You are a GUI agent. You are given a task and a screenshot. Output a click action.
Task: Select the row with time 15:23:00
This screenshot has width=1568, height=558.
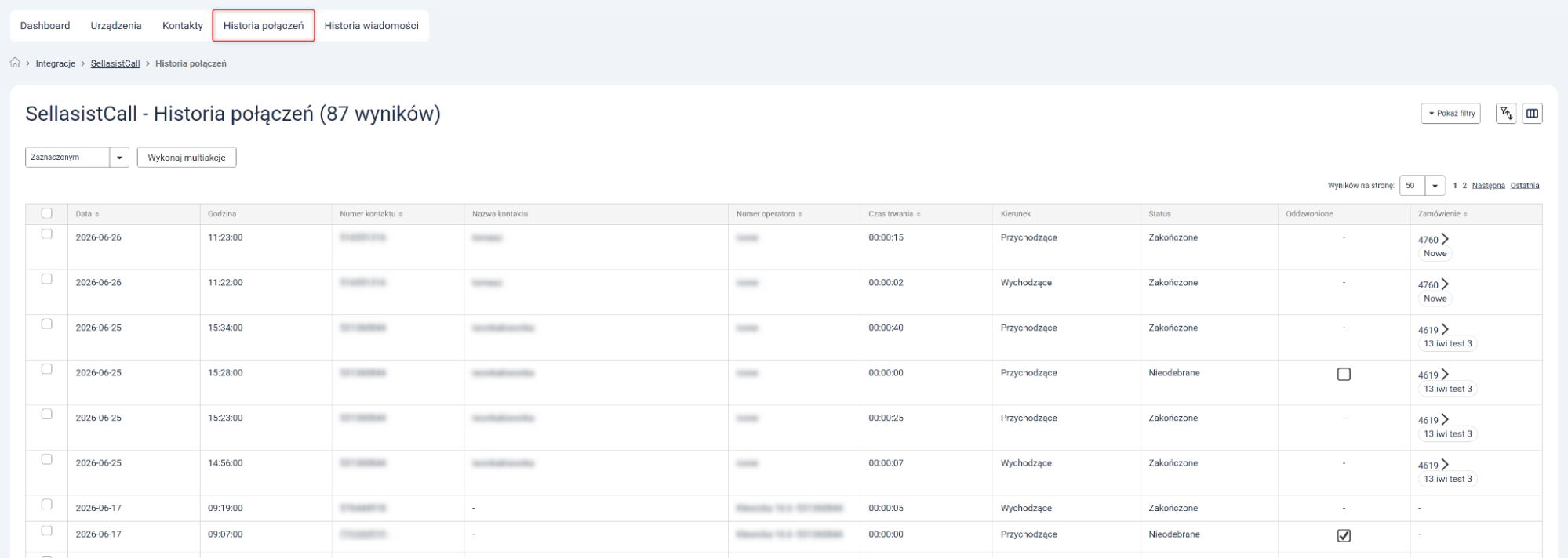point(47,414)
